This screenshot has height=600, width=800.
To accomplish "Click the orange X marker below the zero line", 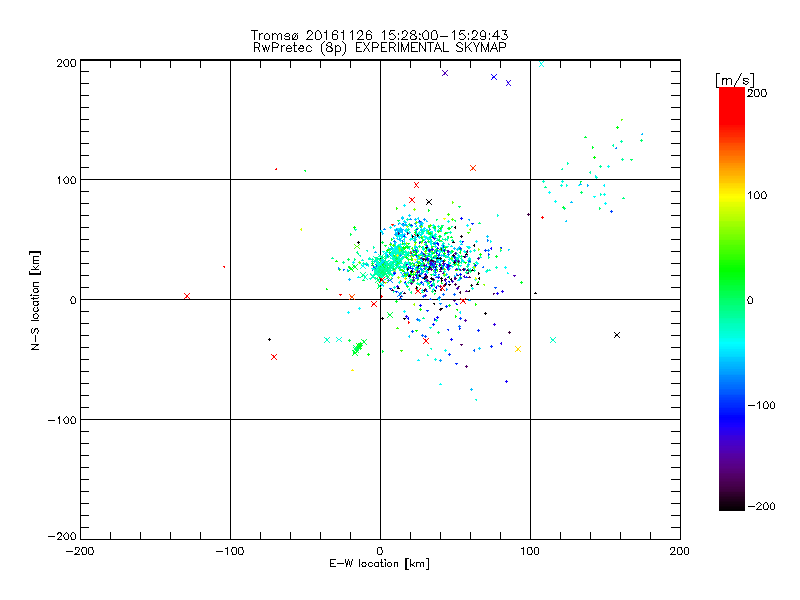I will click(517, 348).
